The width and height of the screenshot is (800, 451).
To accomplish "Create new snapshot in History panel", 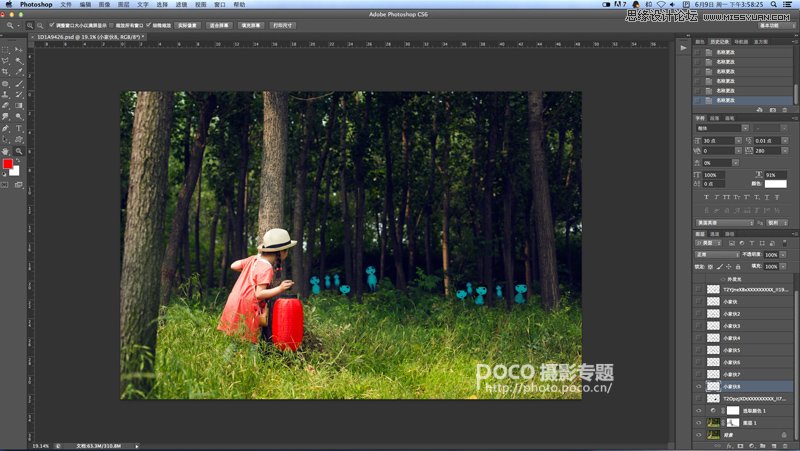I will (x=772, y=110).
